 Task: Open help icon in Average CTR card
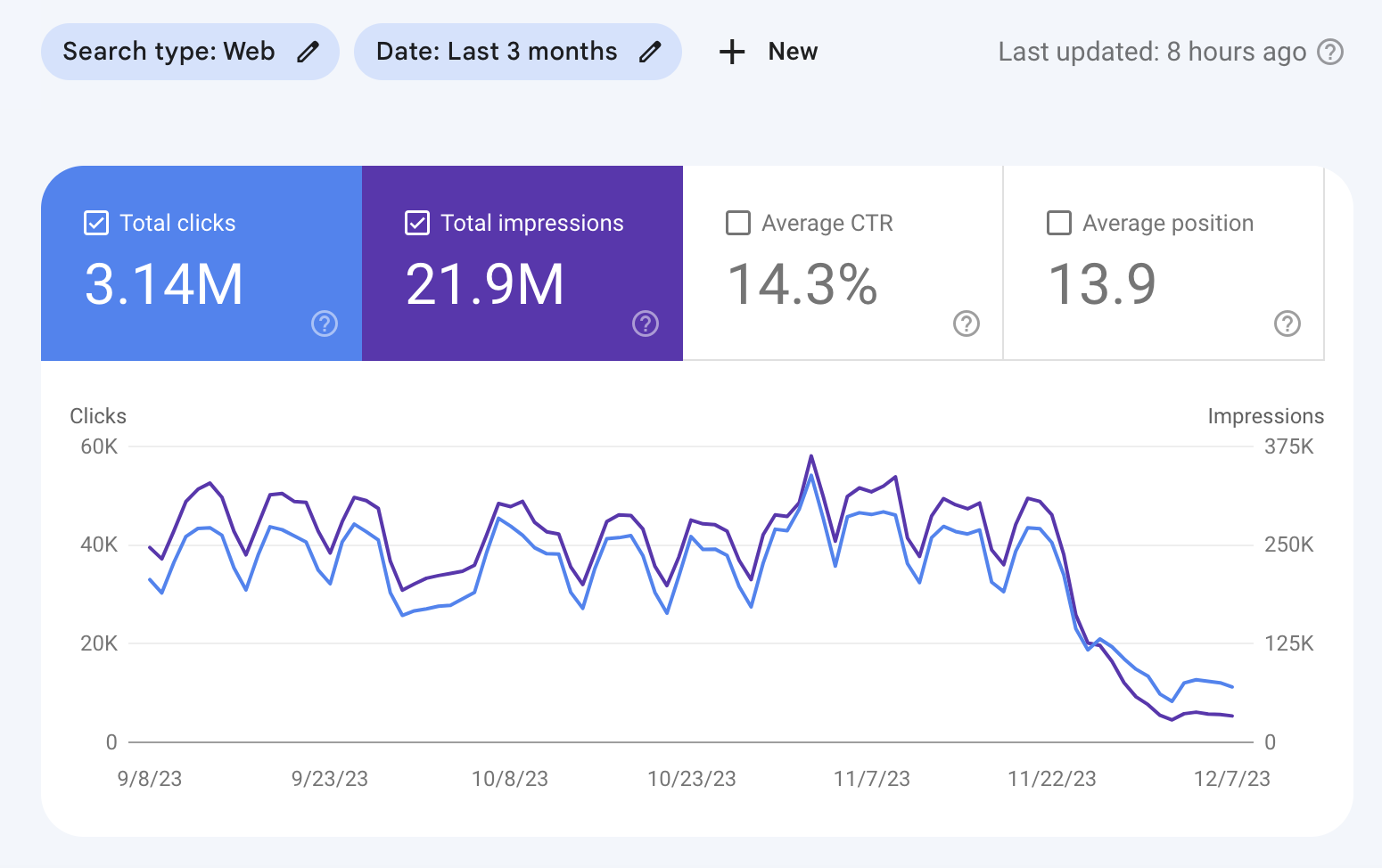click(x=967, y=323)
